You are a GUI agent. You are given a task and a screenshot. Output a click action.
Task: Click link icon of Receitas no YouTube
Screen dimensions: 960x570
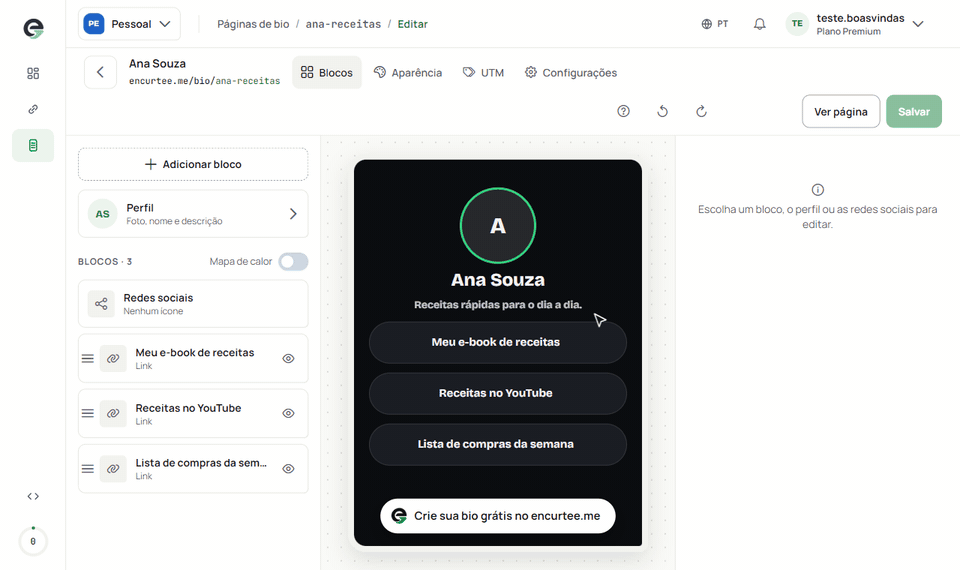click(x=113, y=413)
